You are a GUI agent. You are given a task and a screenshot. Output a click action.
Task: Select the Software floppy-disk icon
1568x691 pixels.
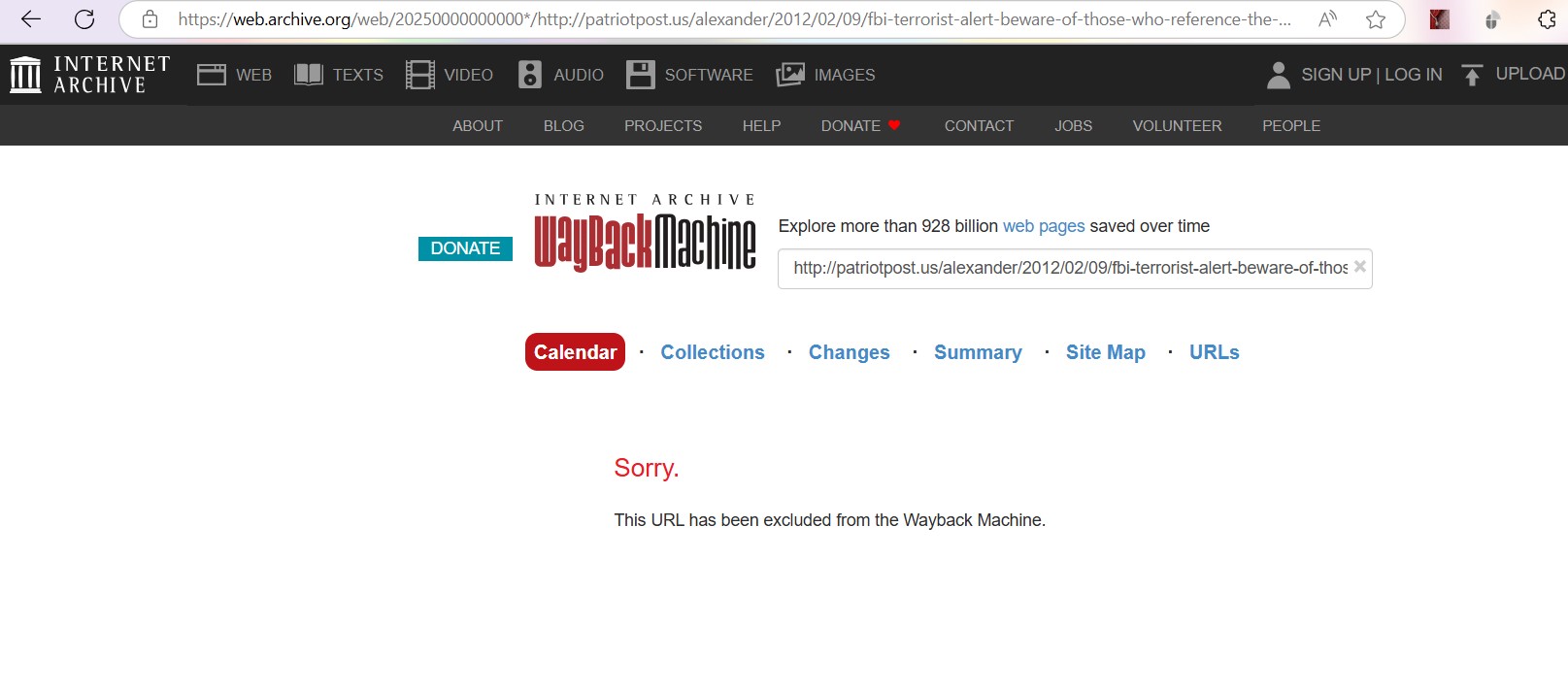pos(641,75)
